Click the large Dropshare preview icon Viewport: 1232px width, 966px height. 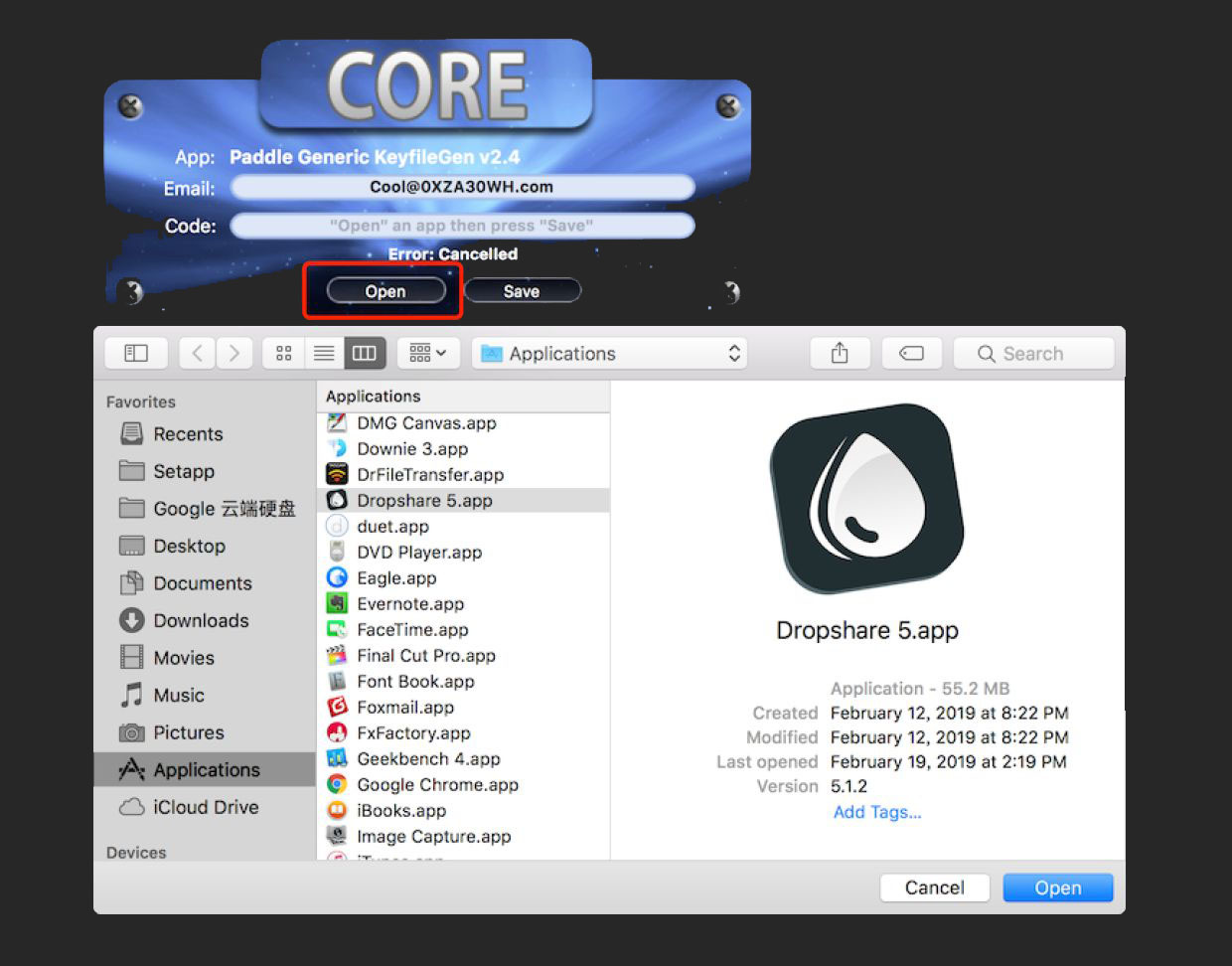point(867,500)
